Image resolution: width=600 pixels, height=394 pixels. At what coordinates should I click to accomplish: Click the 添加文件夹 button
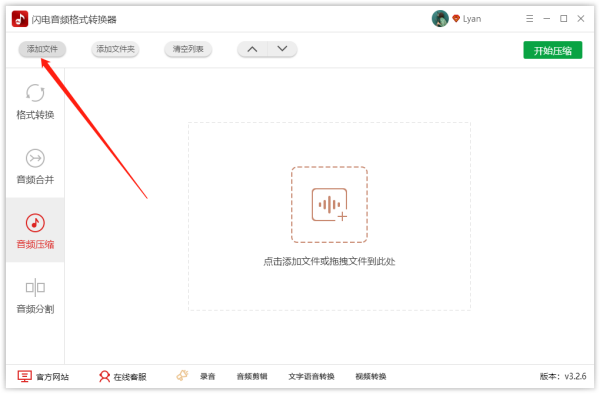(x=115, y=49)
